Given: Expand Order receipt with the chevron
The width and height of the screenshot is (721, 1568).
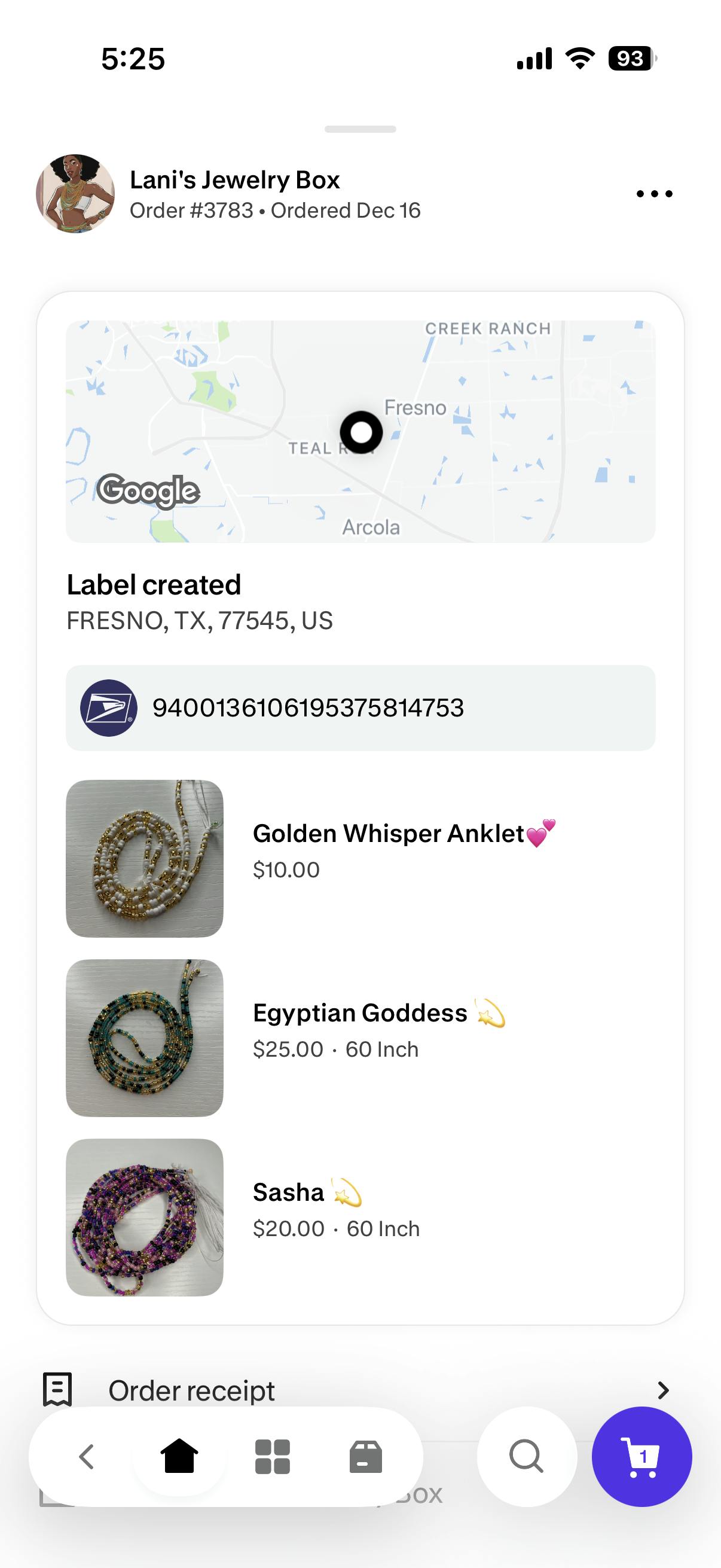Looking at the screenshot, I should [x=663, y=1390].
